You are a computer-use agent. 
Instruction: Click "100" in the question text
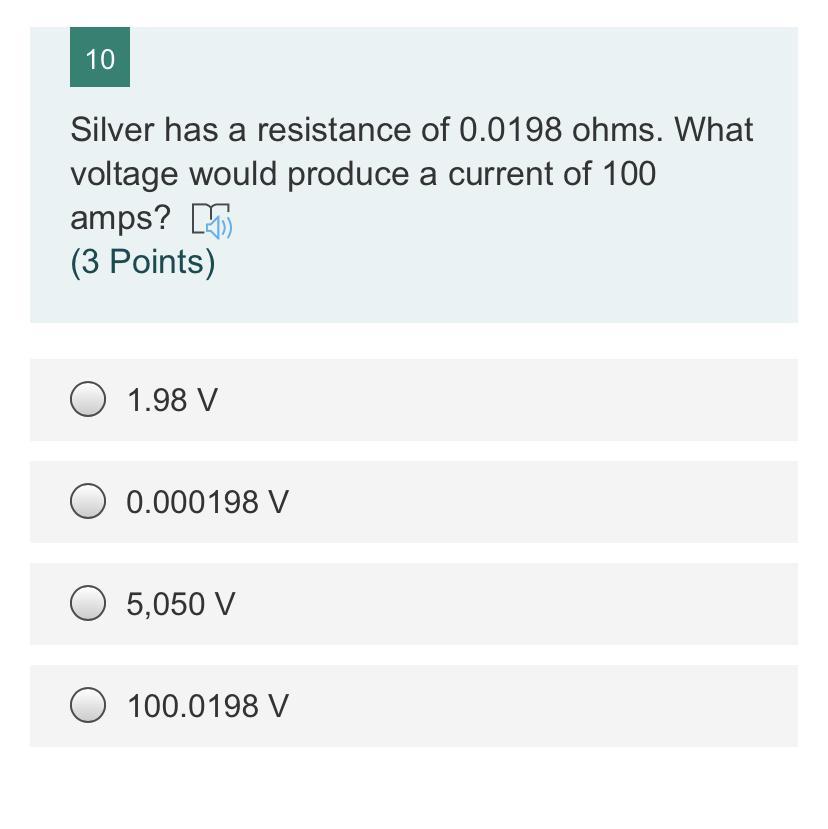click(x=628, y=174)
